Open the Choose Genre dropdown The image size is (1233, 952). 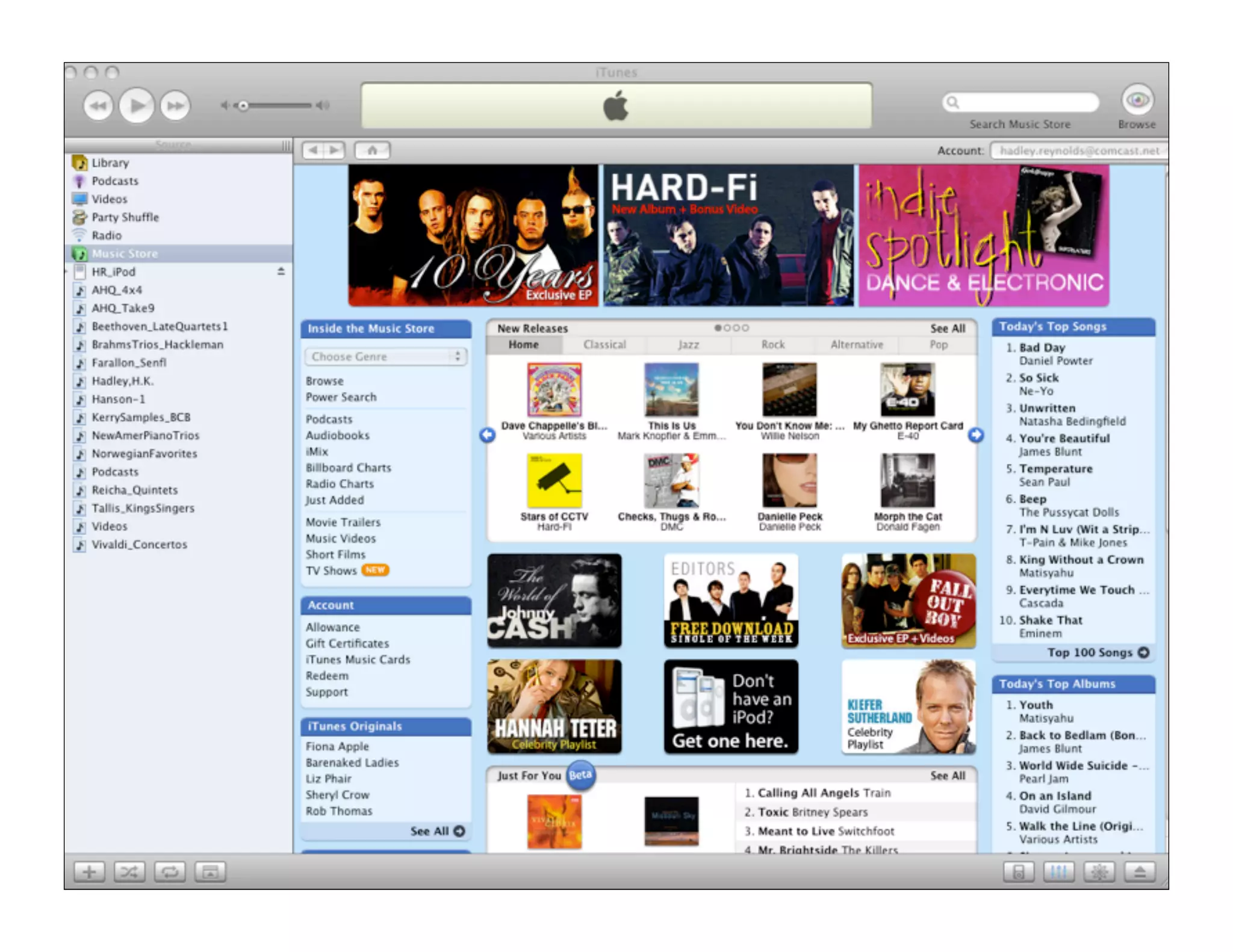(385, 356)
